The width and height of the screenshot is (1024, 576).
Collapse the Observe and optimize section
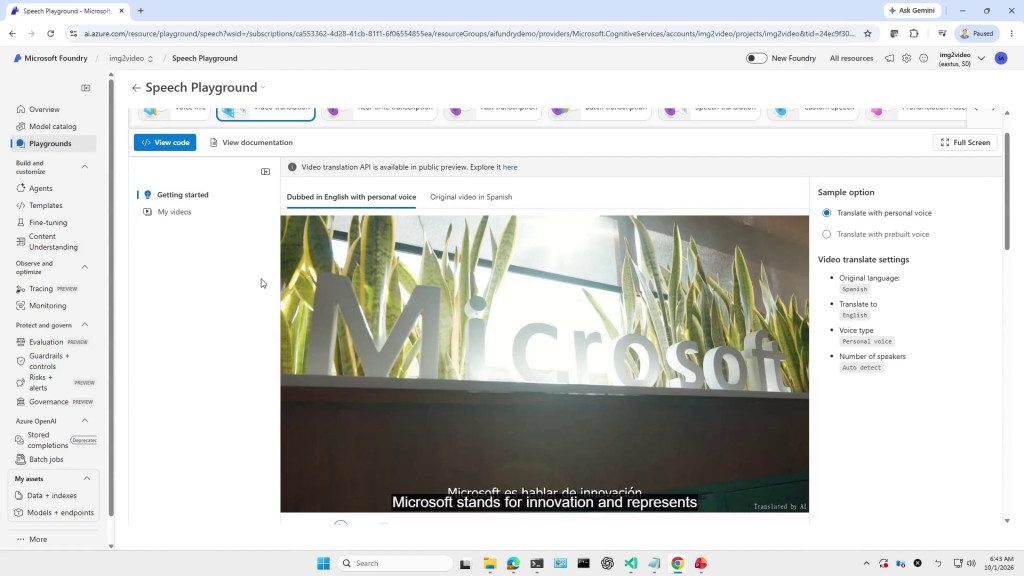coord(85,267)
